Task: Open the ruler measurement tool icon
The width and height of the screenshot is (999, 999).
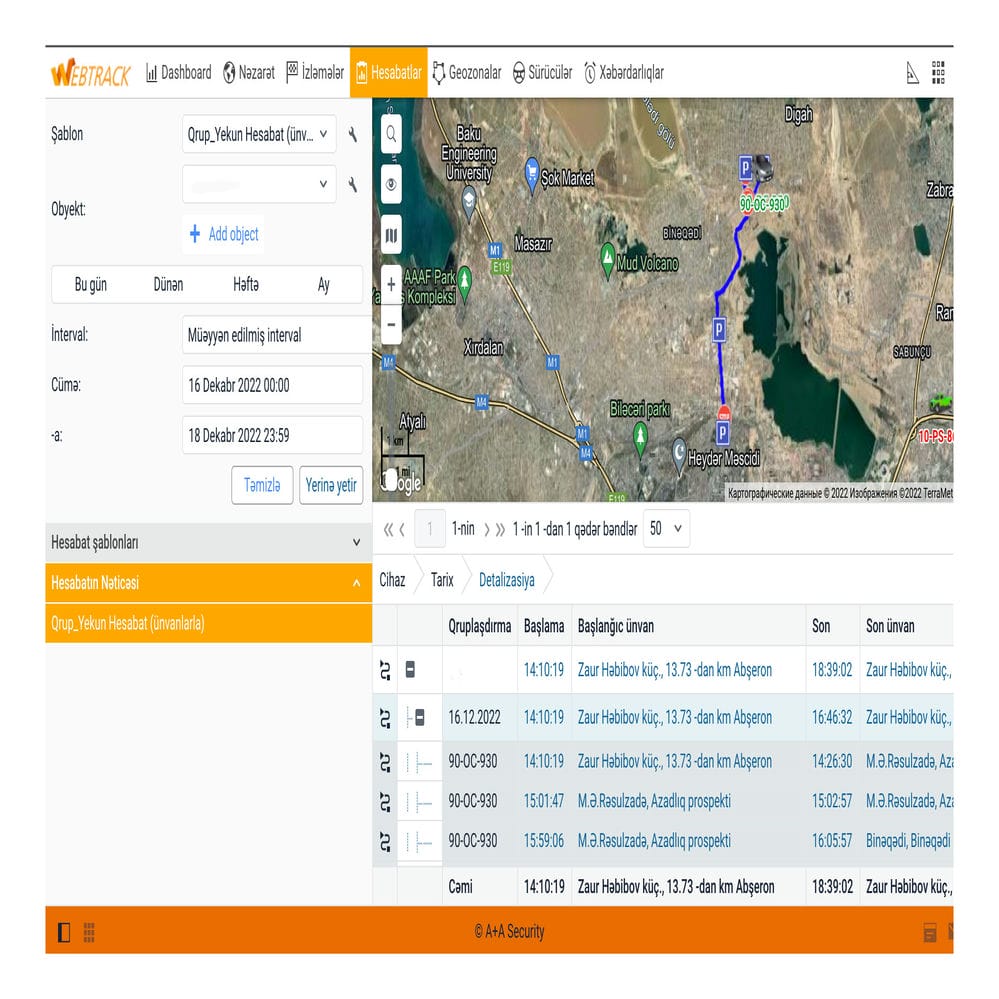Action: click(x=912, y=73)
